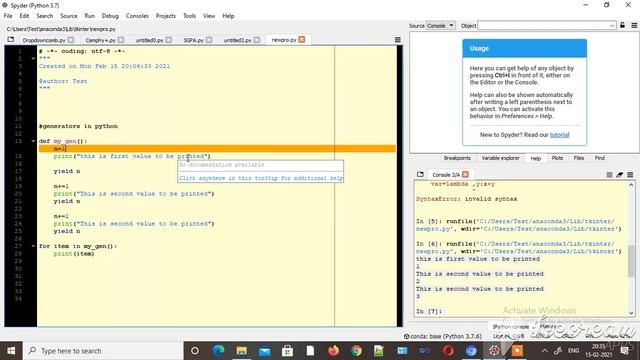Open the Source menu

[x=69, y=16]
